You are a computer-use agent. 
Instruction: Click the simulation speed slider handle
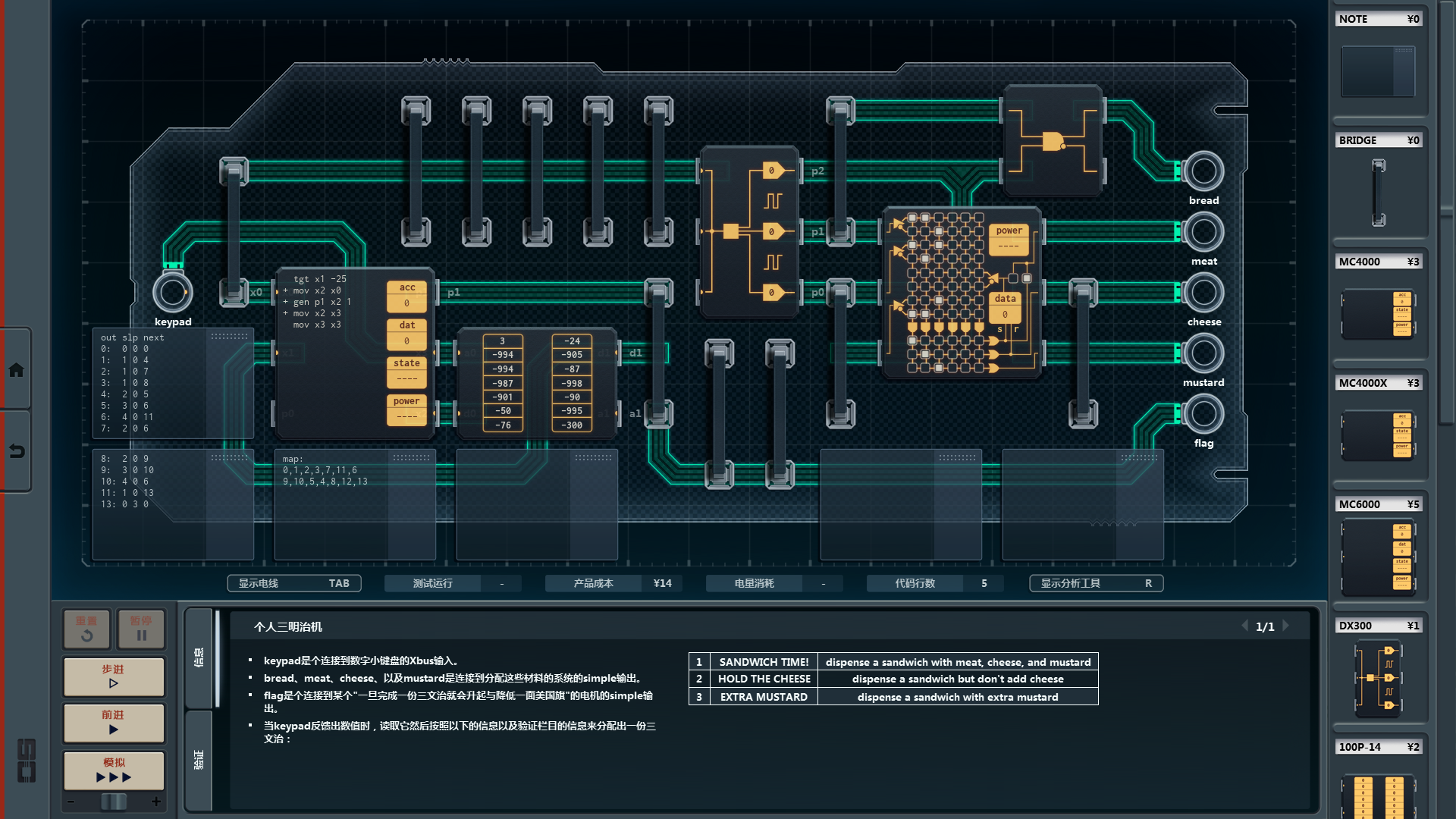[114, 802]
